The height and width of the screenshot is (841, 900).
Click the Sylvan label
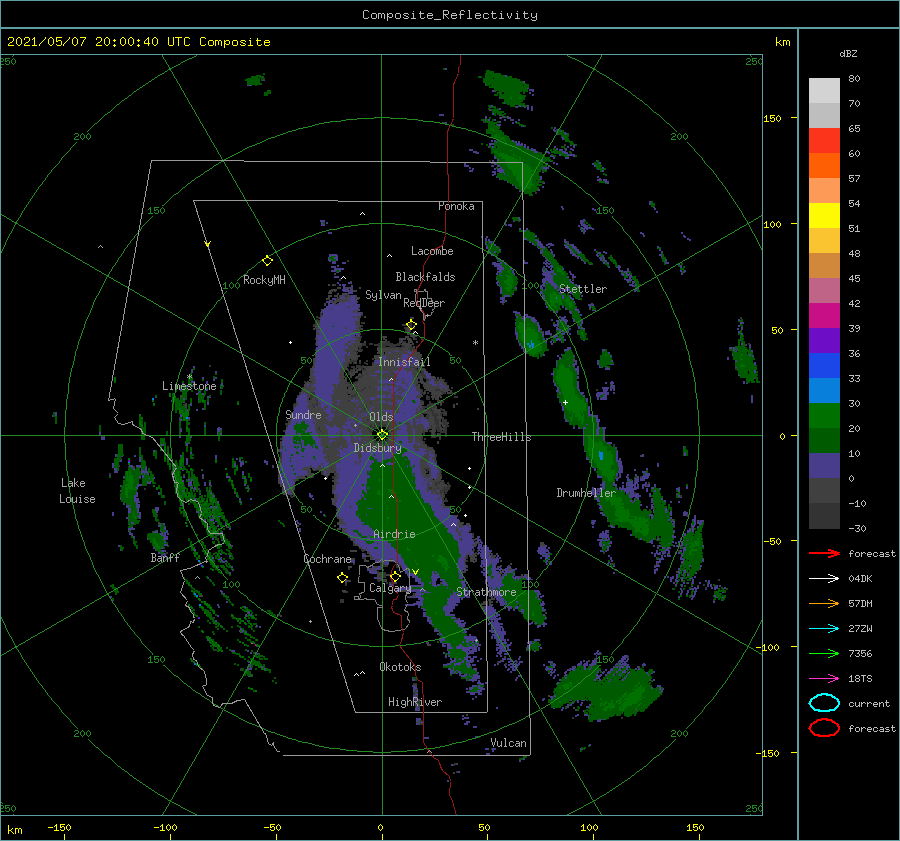point(383,295)
